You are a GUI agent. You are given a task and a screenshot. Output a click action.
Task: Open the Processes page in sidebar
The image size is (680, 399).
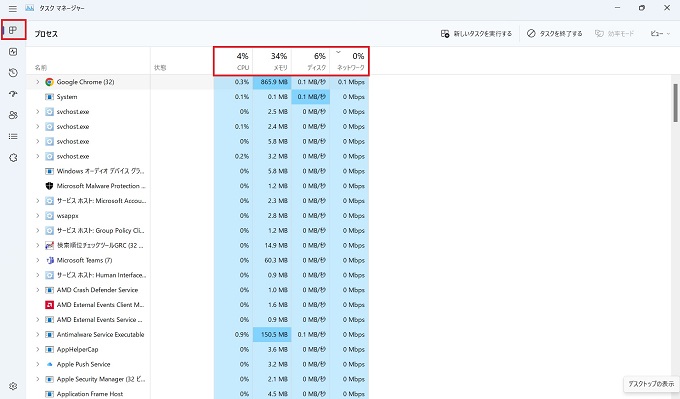click(13, 30)
